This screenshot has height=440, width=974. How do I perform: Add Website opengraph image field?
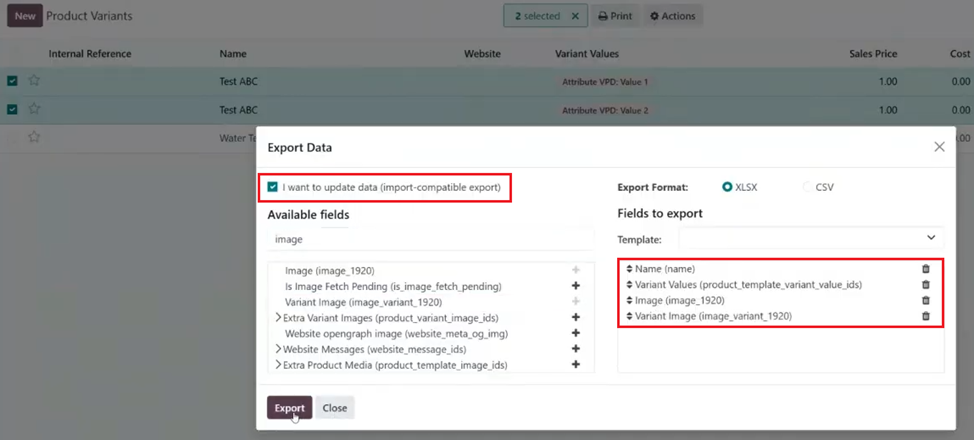[575, 333]
